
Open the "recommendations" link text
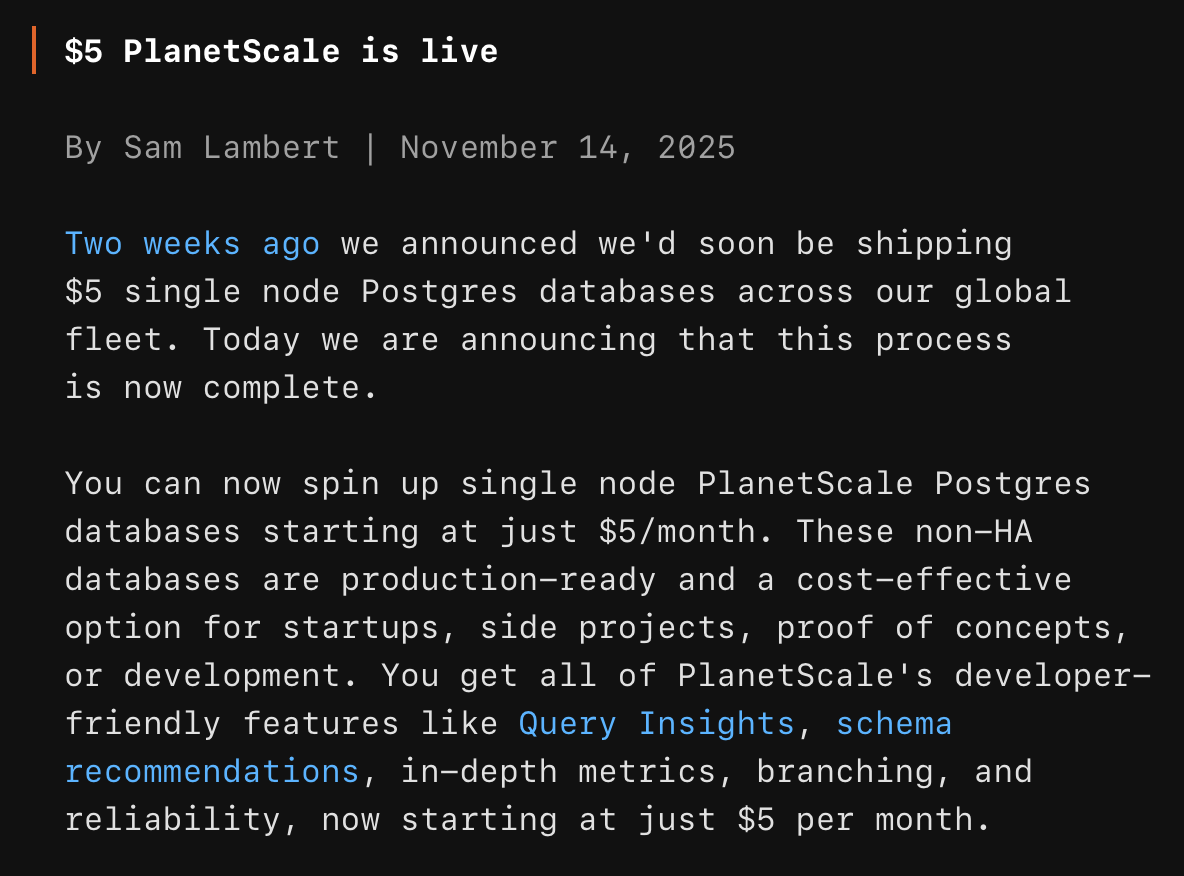(x=212, y=771)
